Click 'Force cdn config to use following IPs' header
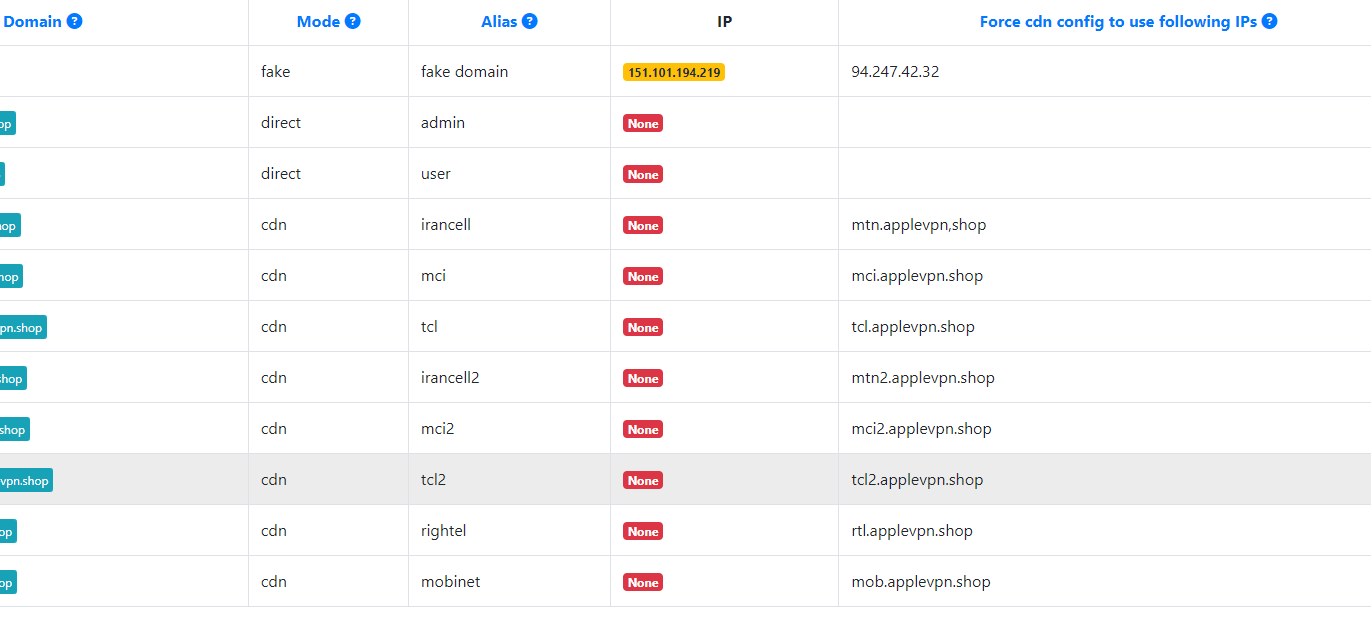 click(1119, 21)
